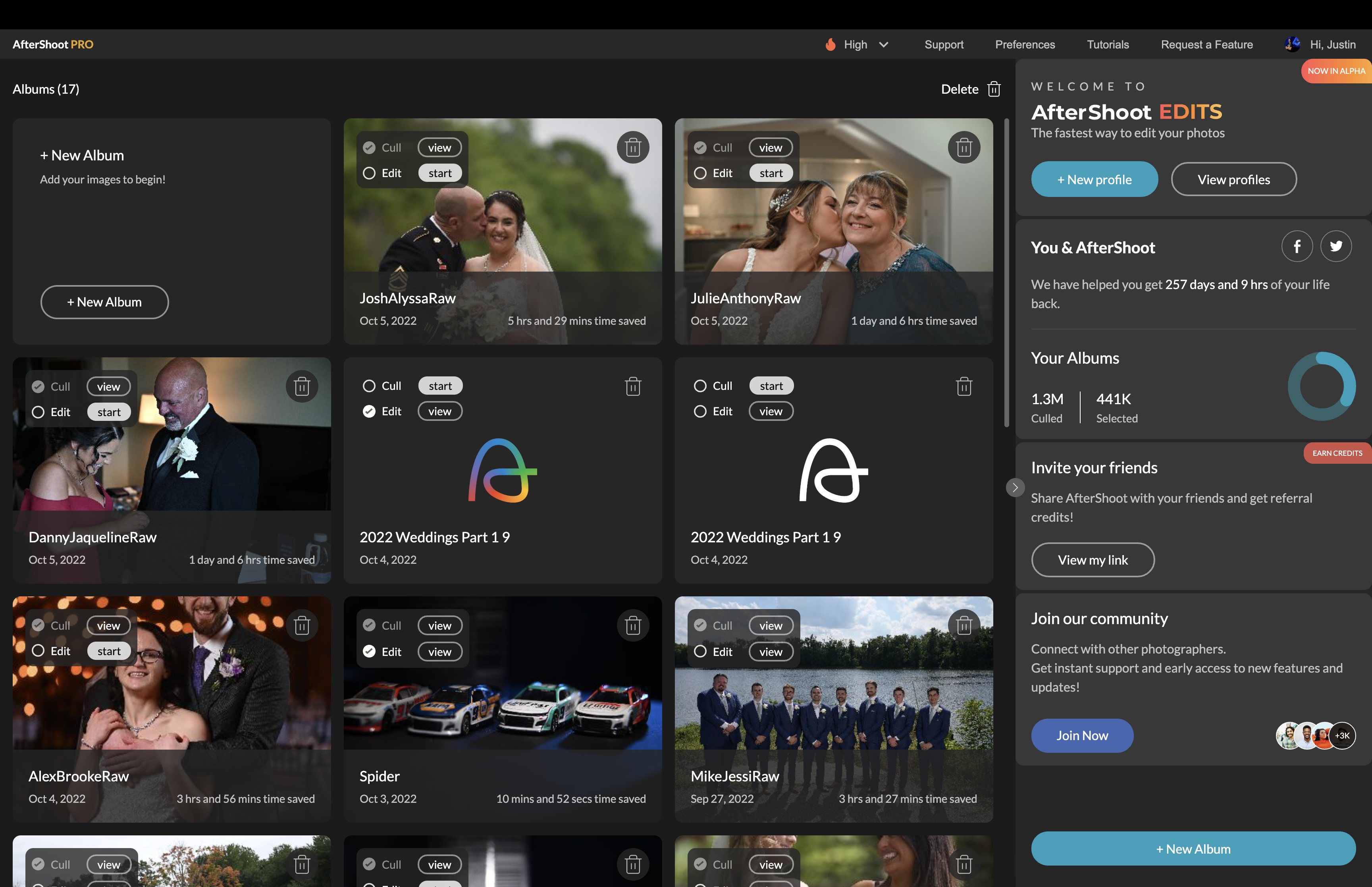Image resolution: width=1372 pixels, height=887 pixels.
Task: Select Edit radio on MikeJessiRaw album
Action: tap(700, 652)
